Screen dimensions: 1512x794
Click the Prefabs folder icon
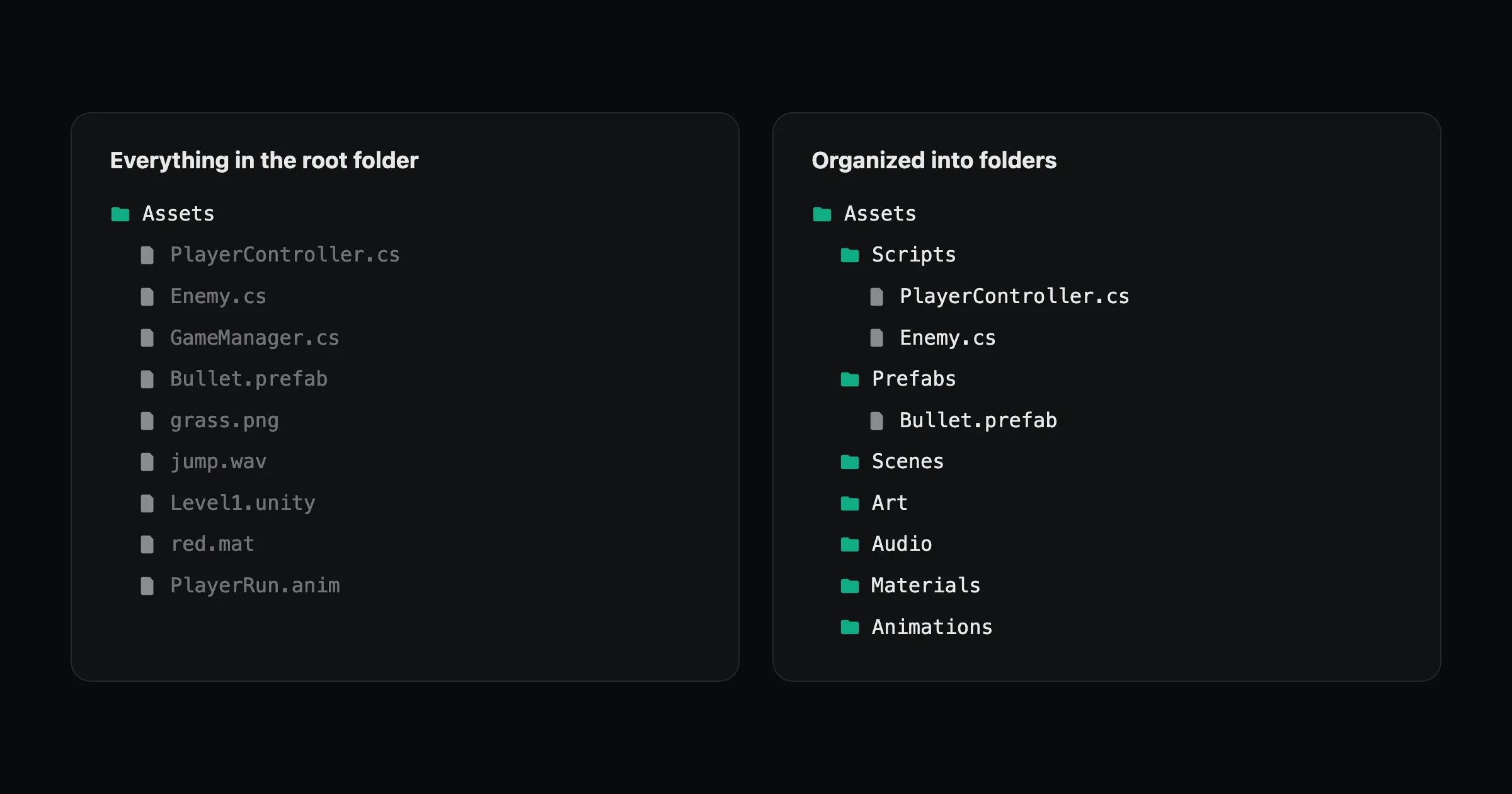[850, 379]
